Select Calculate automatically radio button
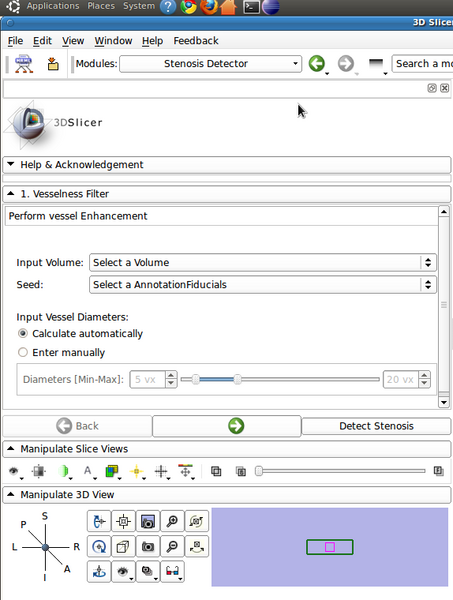Viewport: 453px width, 600px height. click(23, 334)
